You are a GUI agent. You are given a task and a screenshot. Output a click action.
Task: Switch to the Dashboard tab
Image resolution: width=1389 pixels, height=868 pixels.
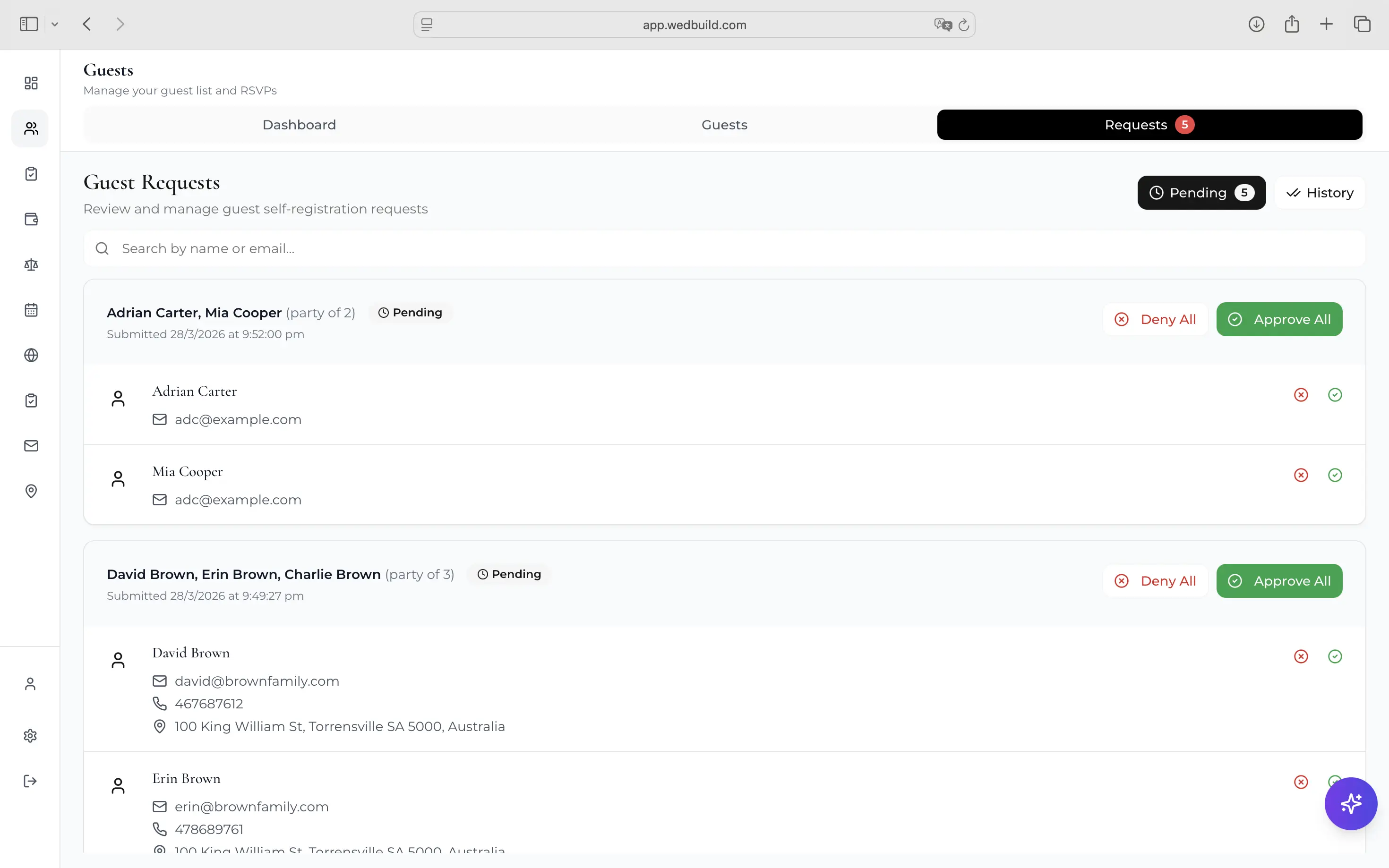[x=299, y=125]
